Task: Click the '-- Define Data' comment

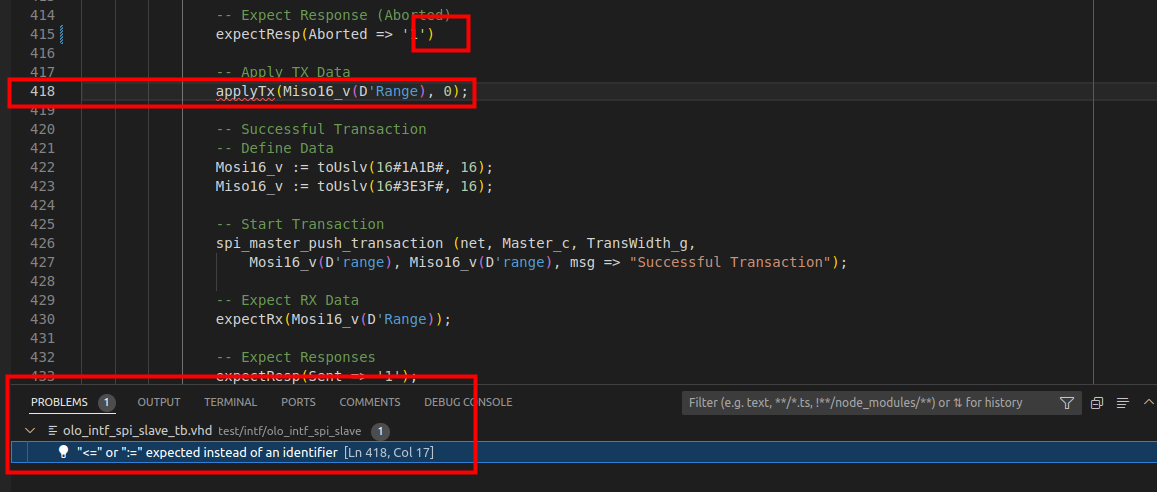Action: (274, 148)
